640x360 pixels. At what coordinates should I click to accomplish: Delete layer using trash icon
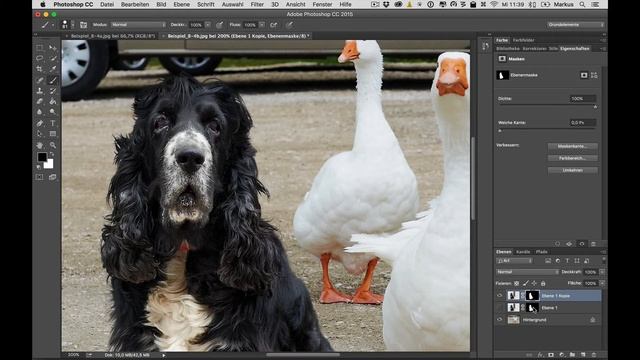click(594, 355)
